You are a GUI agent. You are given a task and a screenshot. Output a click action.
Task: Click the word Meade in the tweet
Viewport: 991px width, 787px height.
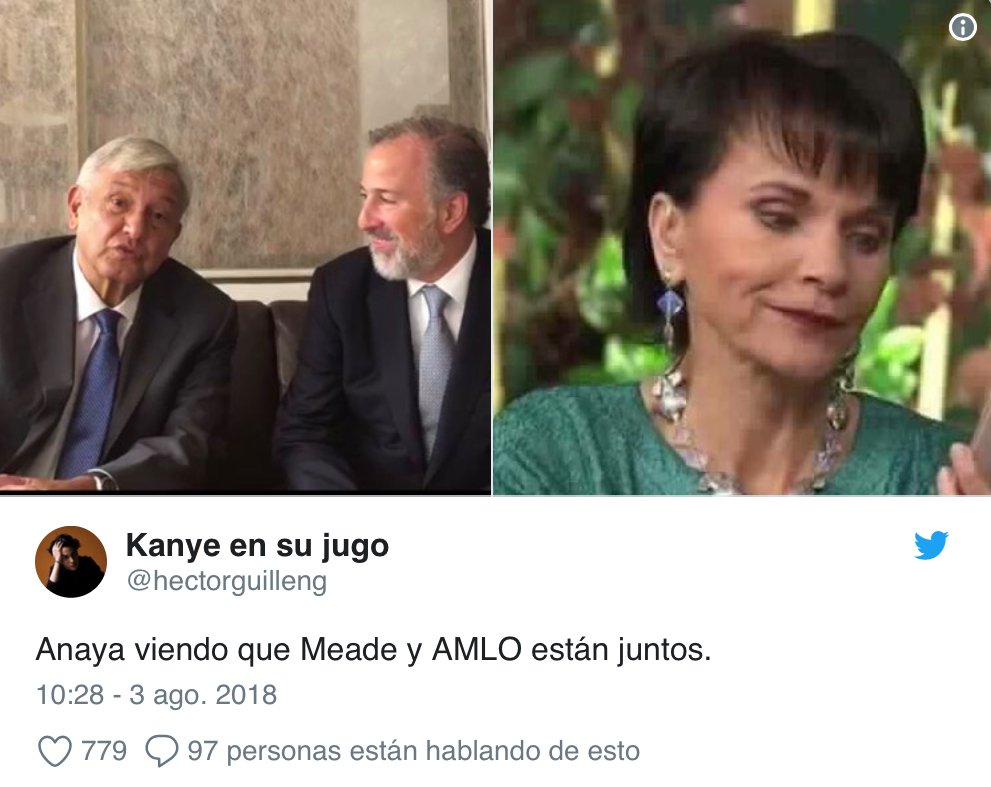tap(348, 650)
